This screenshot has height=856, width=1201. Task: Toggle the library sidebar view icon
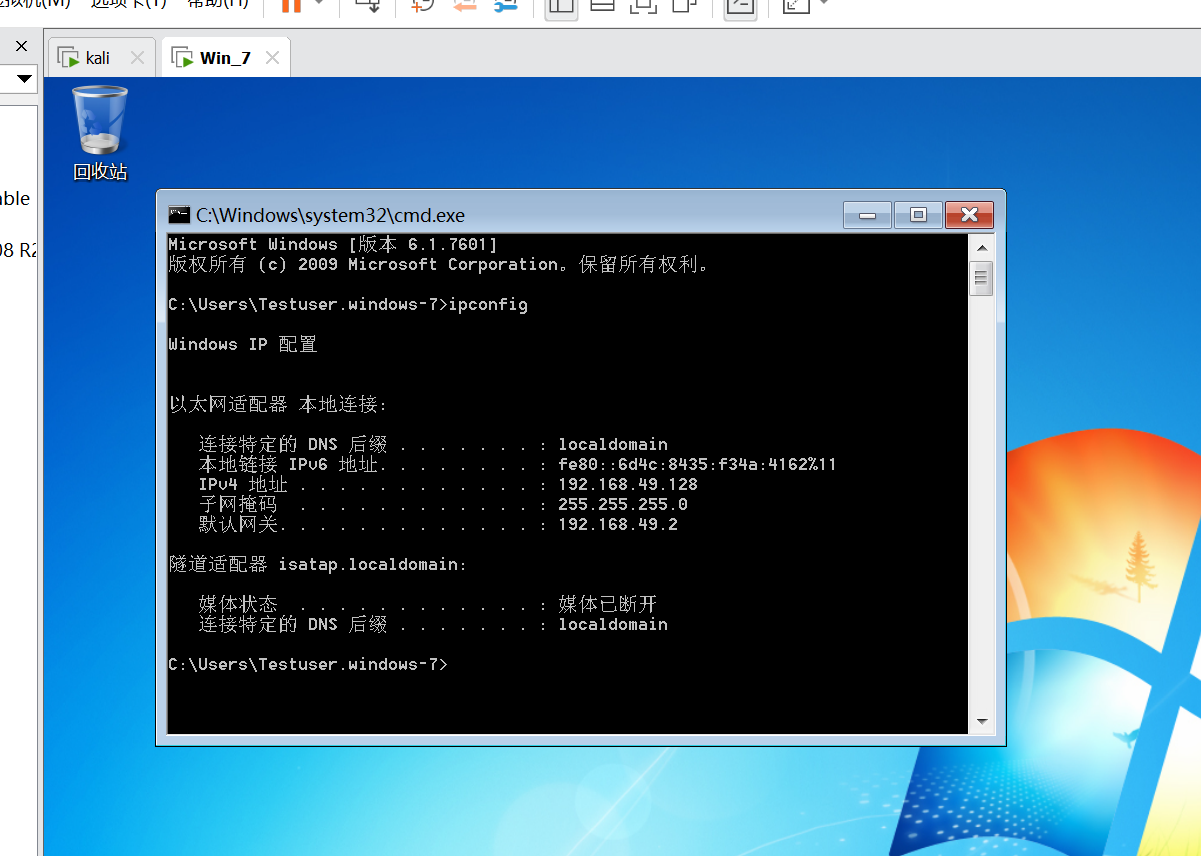pos(561,5)
